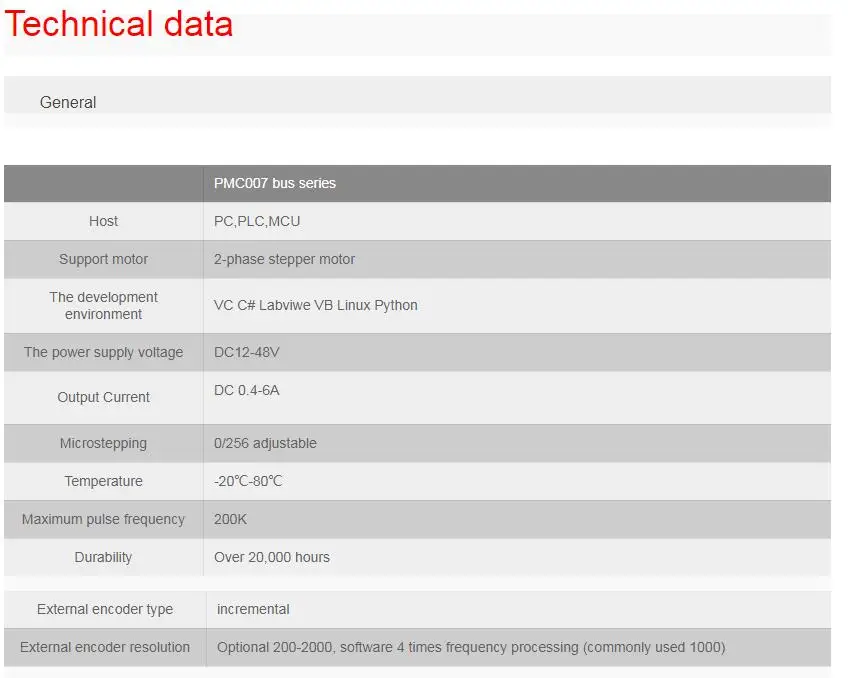Select the incremental encoder type value
This screenshot has width=848, height=678.
coord(253,609)
